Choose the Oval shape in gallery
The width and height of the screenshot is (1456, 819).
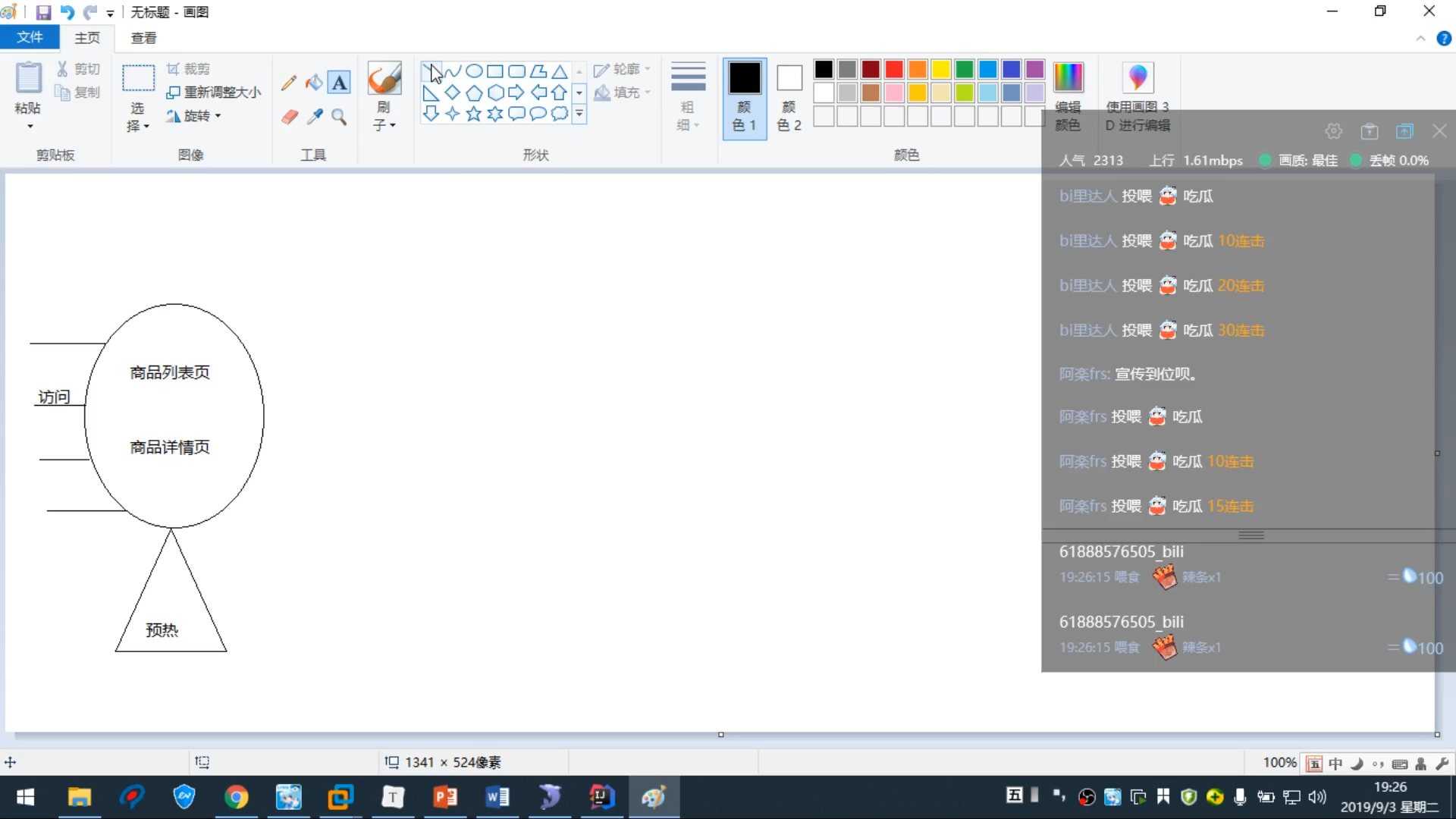point(474,71)
